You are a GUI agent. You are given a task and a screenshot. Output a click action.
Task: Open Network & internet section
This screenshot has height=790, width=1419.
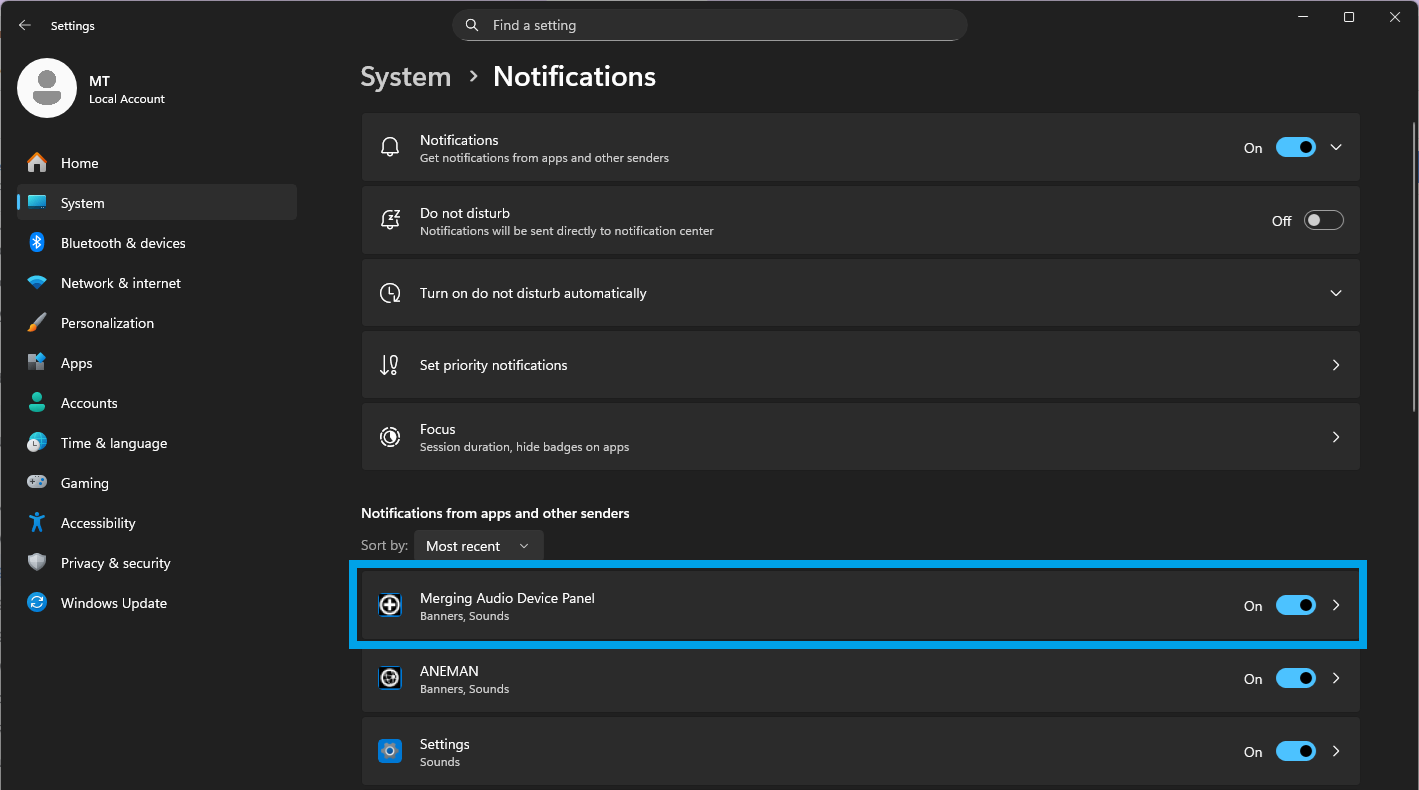click(x=157, y=283)
